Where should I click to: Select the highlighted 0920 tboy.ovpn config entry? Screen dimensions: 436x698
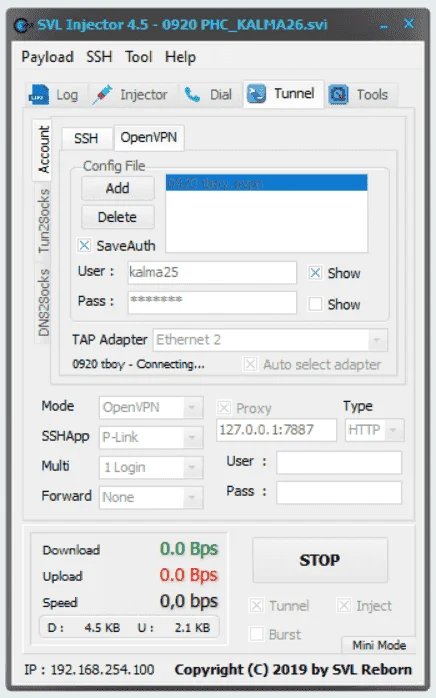tap(266, 183)
